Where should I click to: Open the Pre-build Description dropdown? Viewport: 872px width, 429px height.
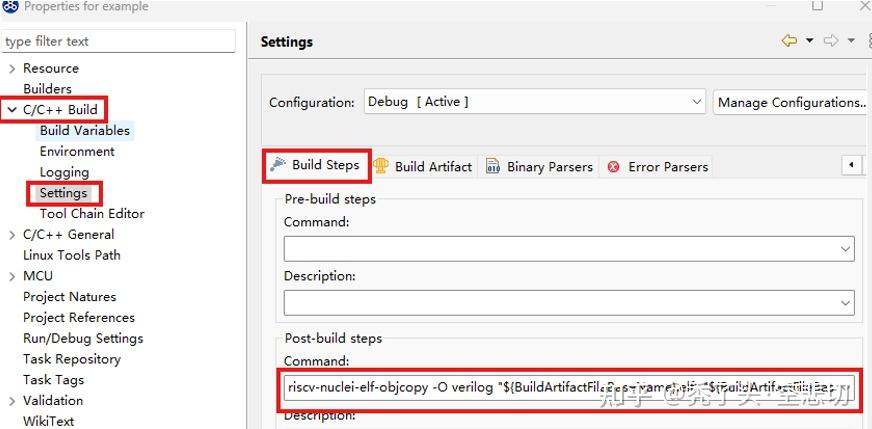coord(845,302)
